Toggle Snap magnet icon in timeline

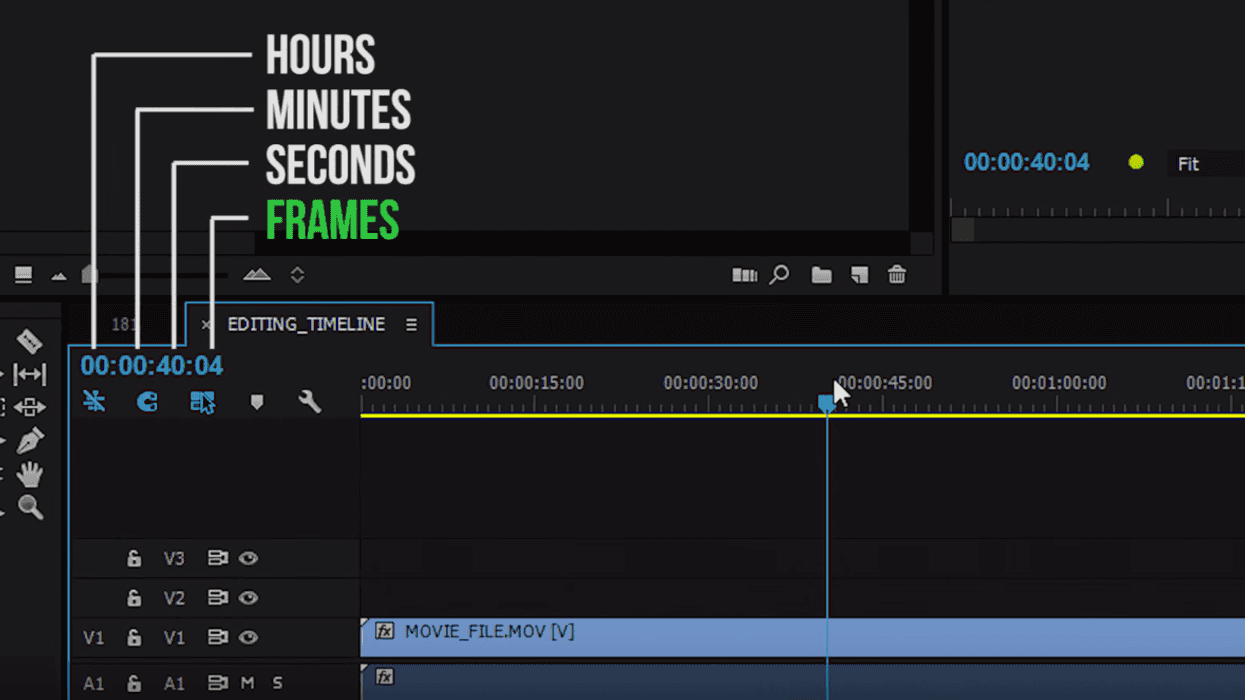(147, 401)
